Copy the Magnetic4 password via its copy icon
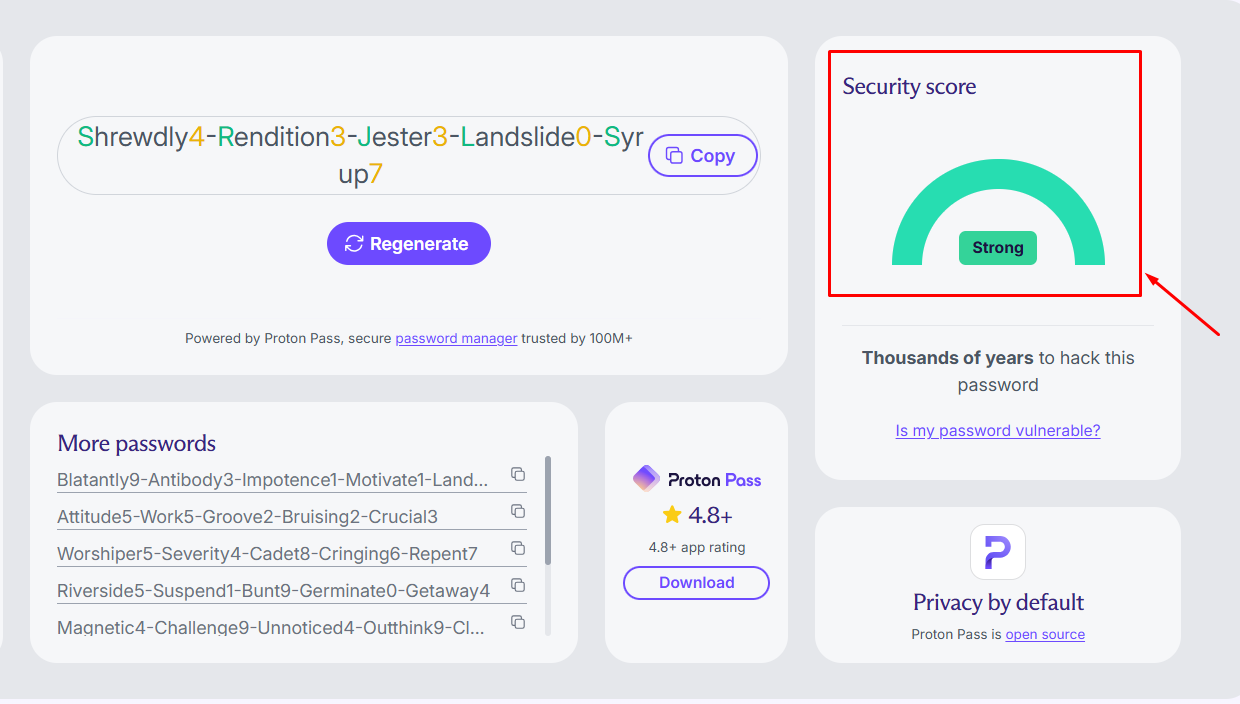Screen dimensions: 1240x704 518,621
